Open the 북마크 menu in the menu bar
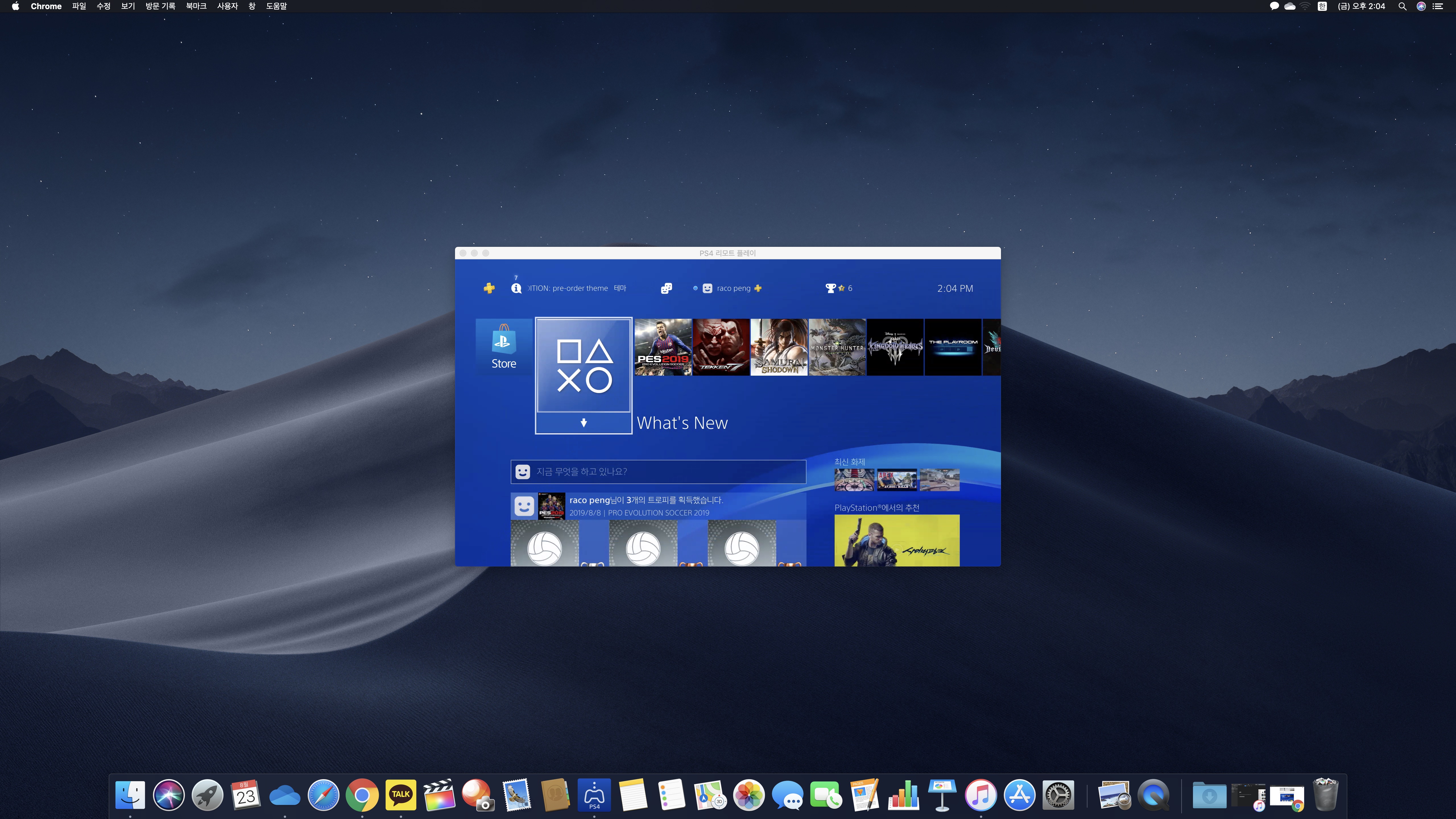 pos(196,6)
